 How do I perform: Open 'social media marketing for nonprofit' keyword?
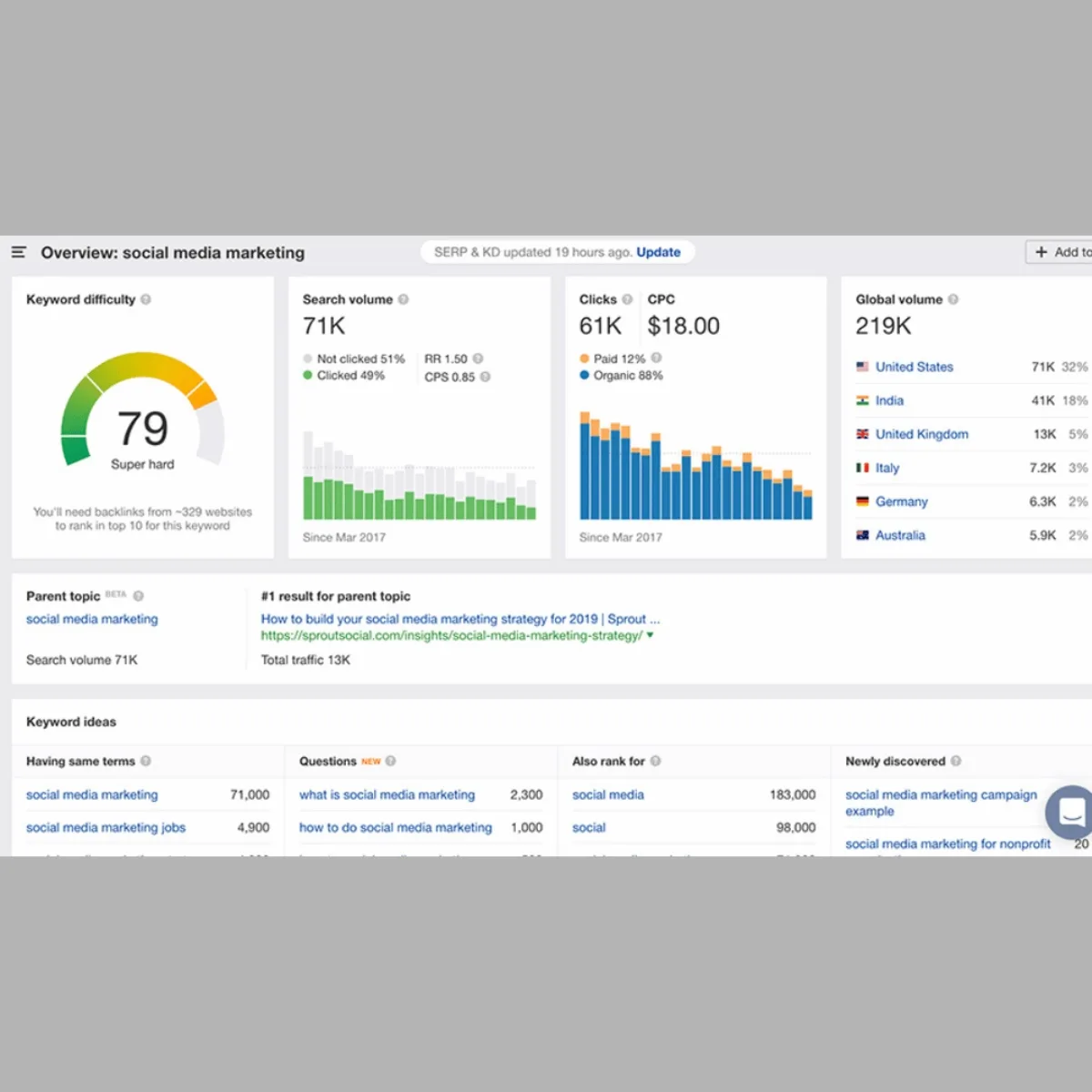(948, 844)
